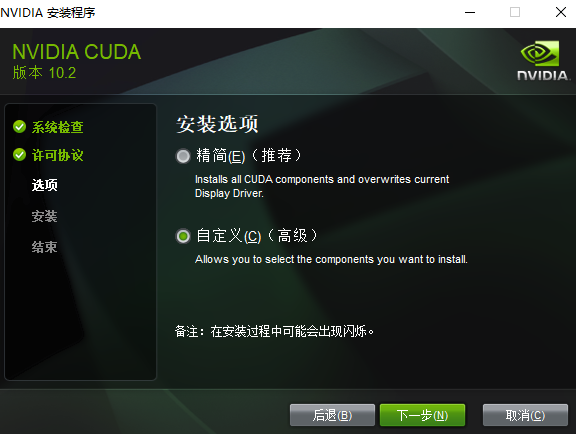The height and width of the screenshot is (434, 576).
Task: Open the 系统检查 step in sidebar
Action: (58, 127)
